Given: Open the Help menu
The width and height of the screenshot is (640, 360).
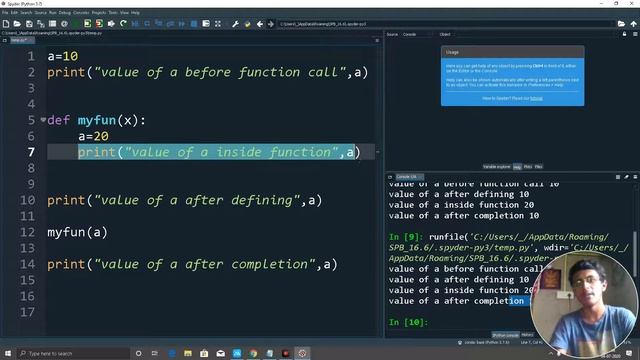Looking at the screenshot, I should [x=135, y=13].
